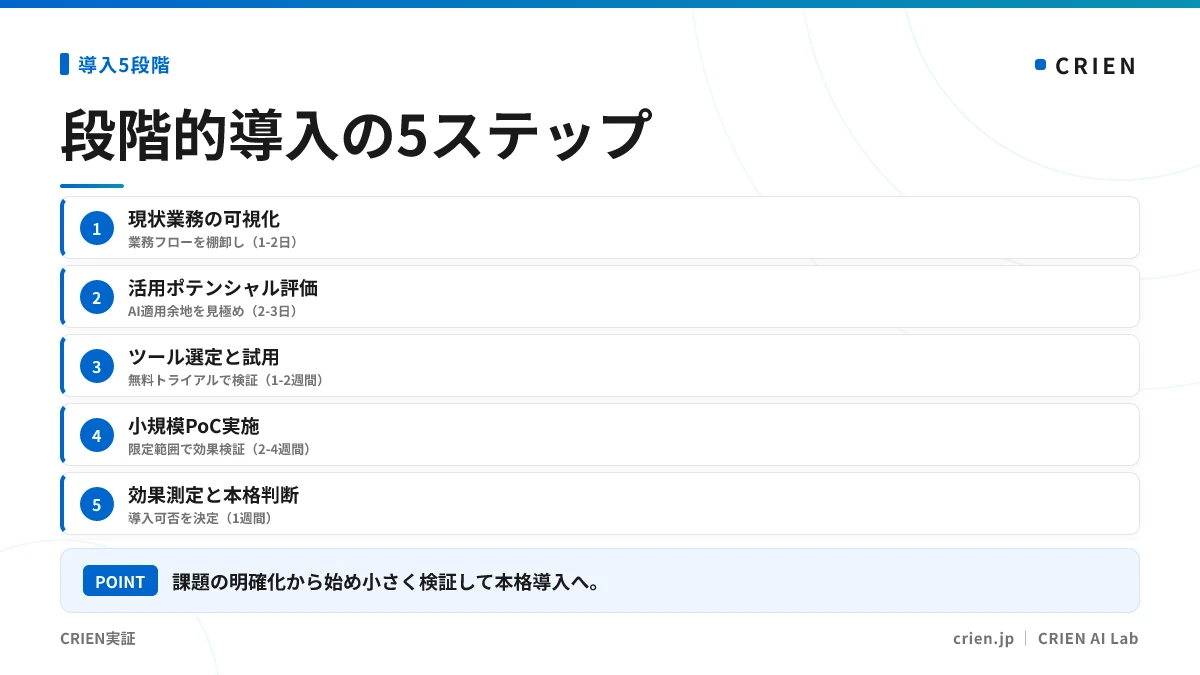The height and width of the screenshot is (675, 1200).
Task: Click the POINT summary sentence 課題の明確化から始め…
Action: tap(386, 581)
